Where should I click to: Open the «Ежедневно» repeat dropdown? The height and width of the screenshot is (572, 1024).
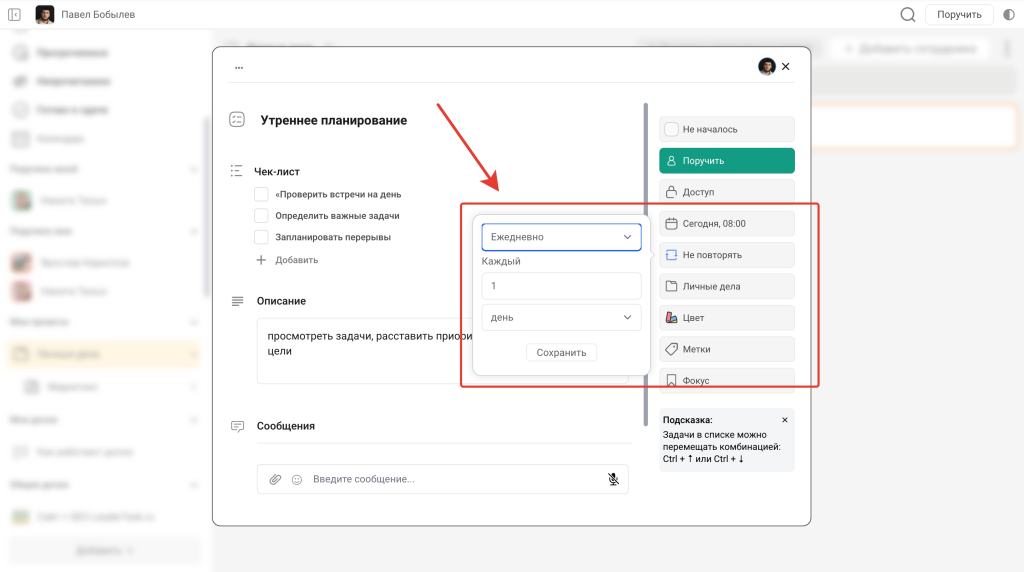pos(561,237)
